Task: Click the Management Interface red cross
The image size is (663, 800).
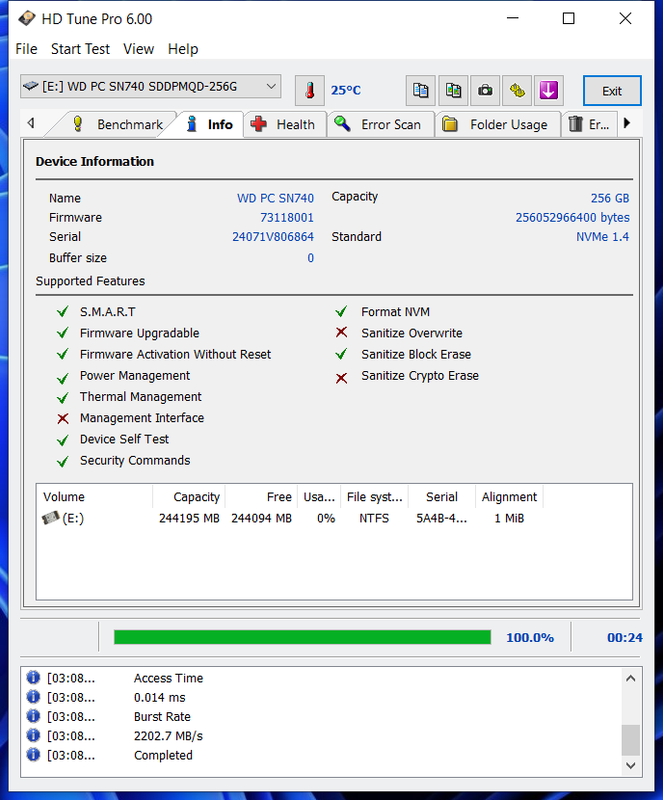Action: tap(63, 418)
